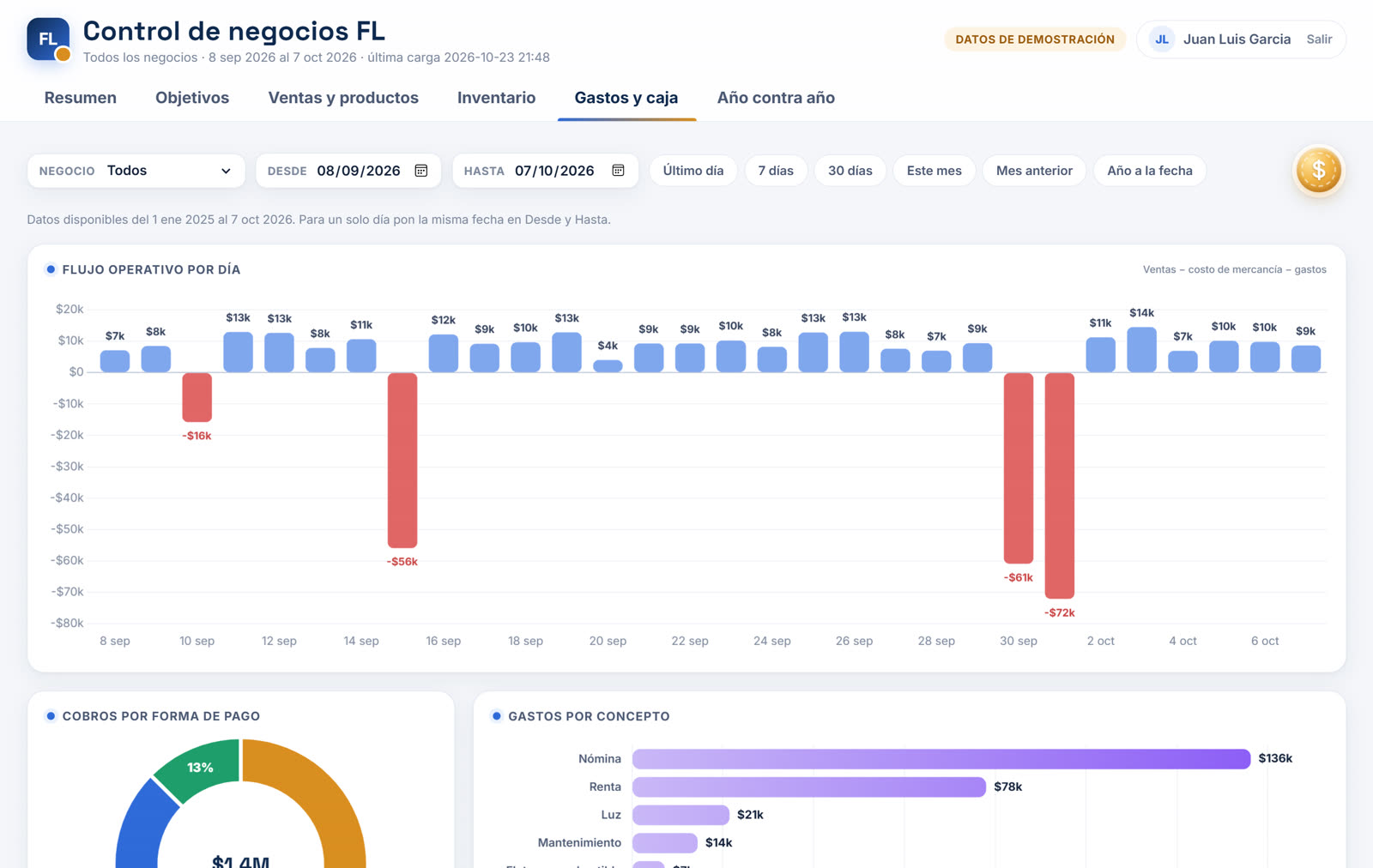This screenshot has height=868, width=1373.
Task: Click the -$16k red bar
Action: (x=197, y=397)
